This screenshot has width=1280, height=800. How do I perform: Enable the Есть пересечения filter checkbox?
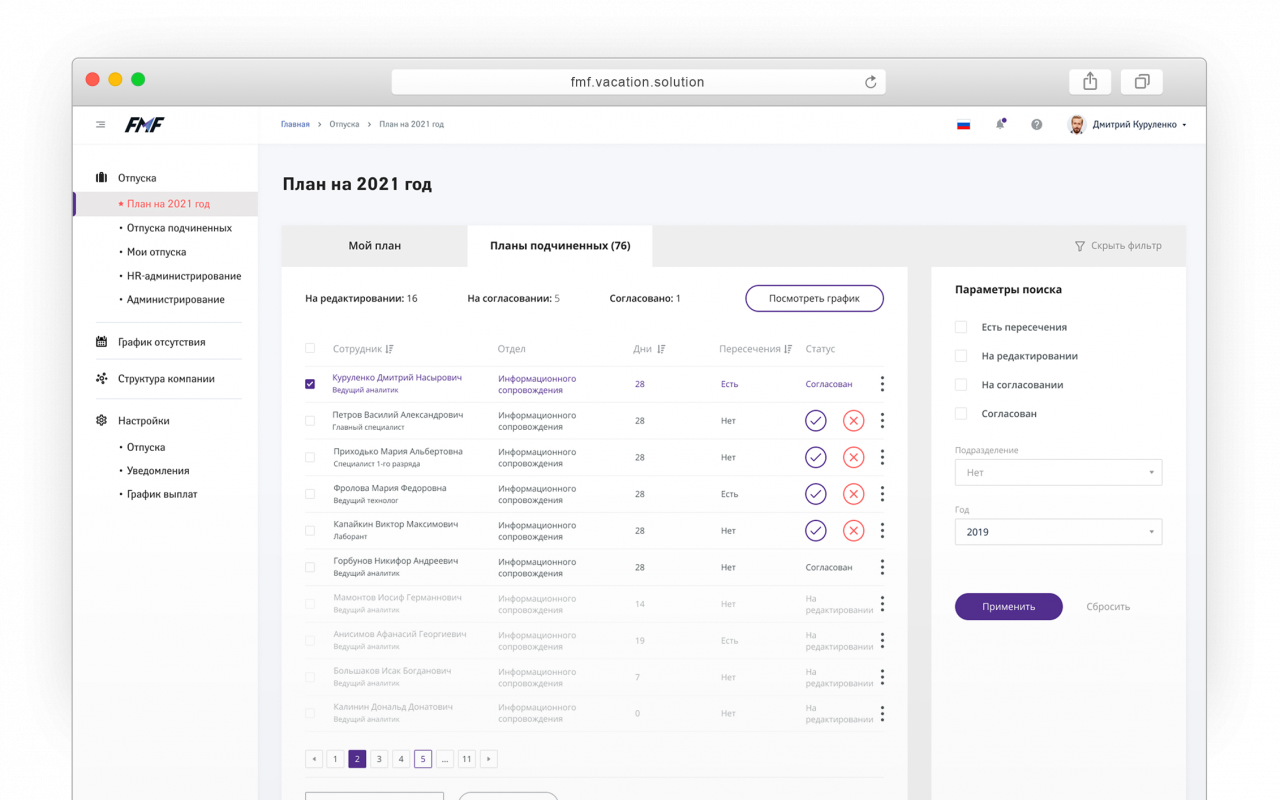pyautogui.click(x=961, y=327)
